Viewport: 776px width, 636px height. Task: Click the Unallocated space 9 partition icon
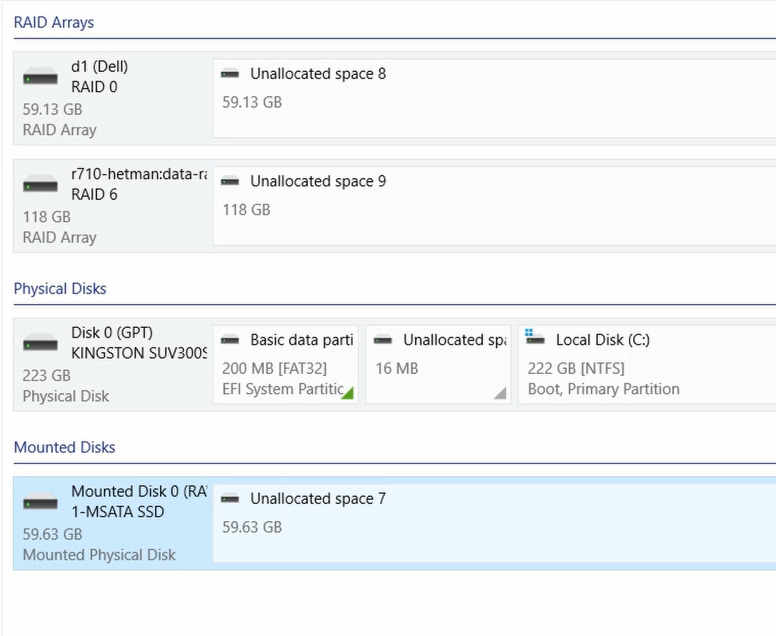[x=230, y=181]
